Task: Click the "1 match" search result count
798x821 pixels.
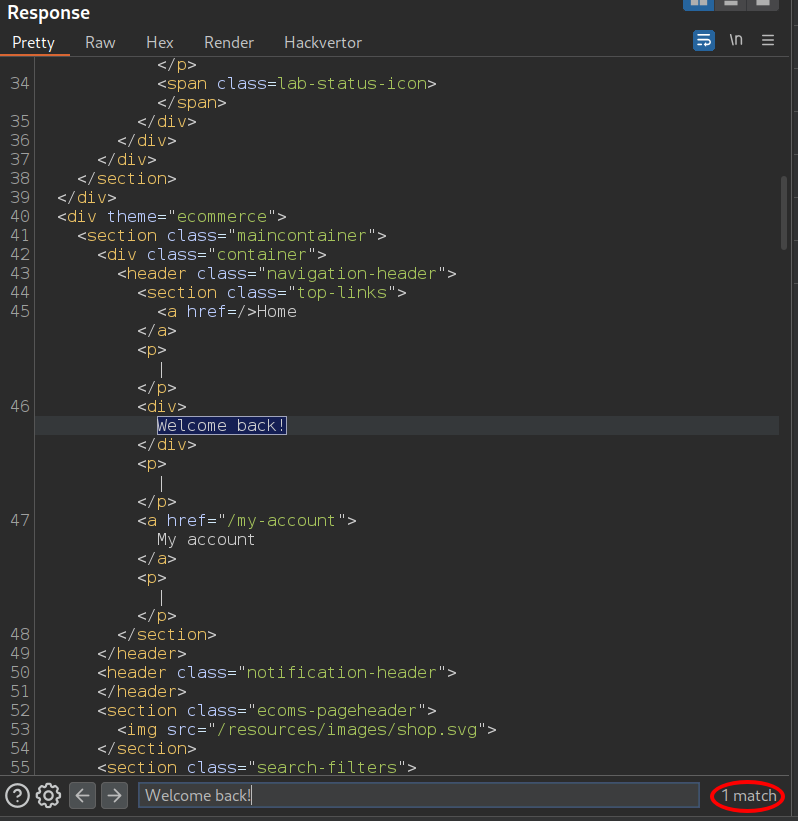Action: click(749, 796)
